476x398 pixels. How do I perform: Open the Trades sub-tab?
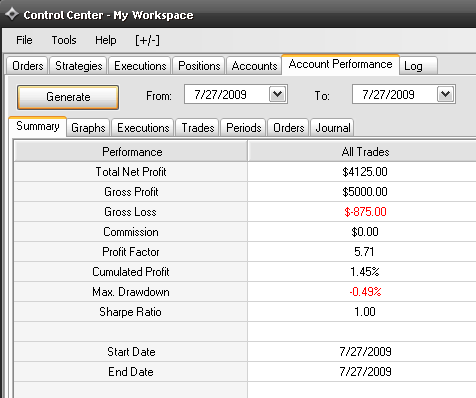[198, 128]
